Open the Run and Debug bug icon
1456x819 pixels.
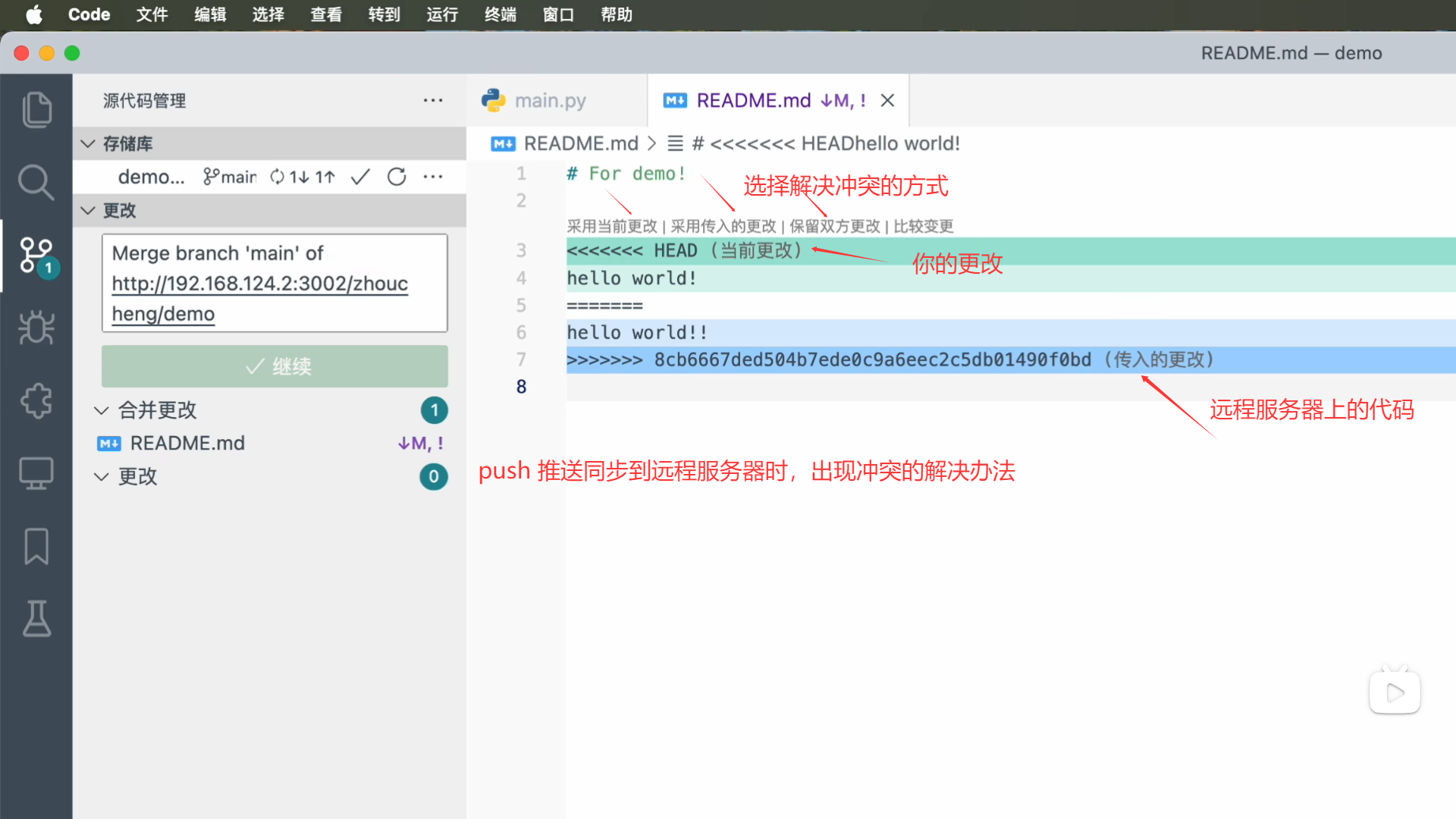(36, 328)
